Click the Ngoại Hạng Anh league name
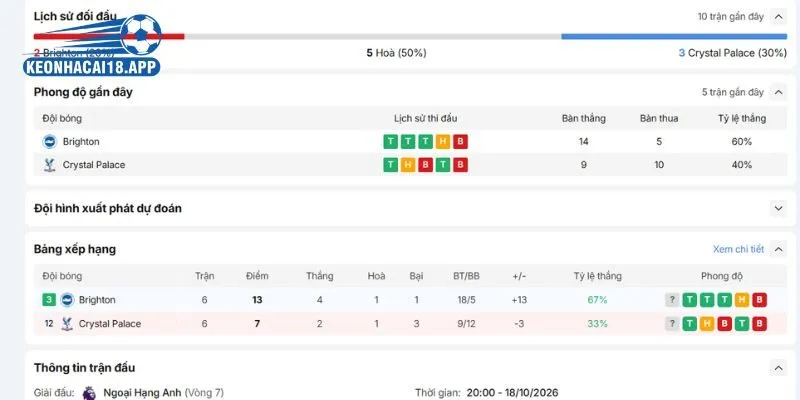Screen dimensions: 800x400 coord(142,393)
